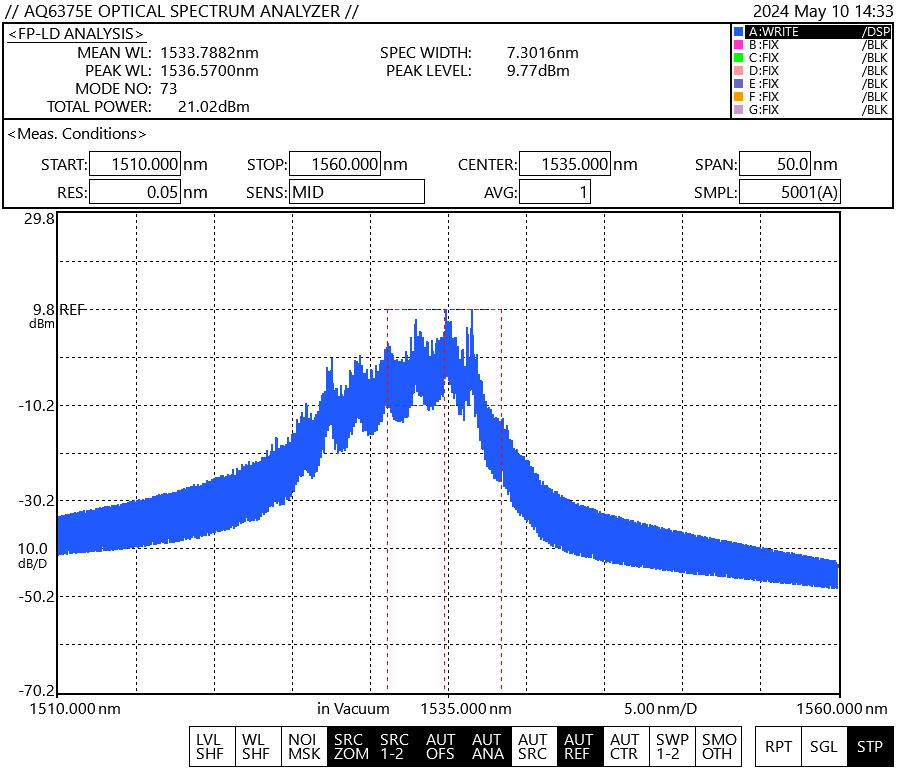Click the SPAN field 50.0

tap(775, 164)
